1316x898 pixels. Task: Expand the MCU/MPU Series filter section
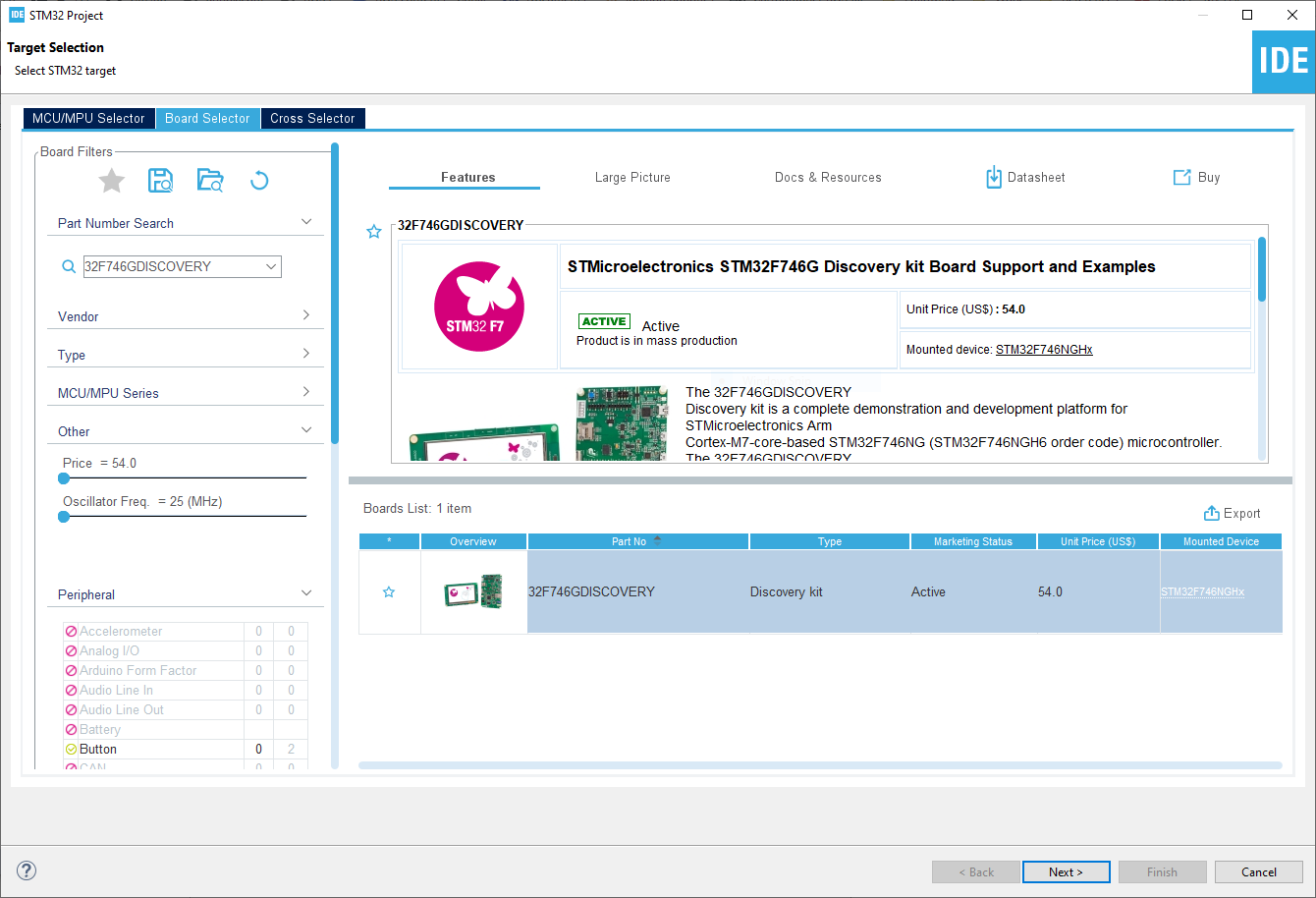[305, 392]
